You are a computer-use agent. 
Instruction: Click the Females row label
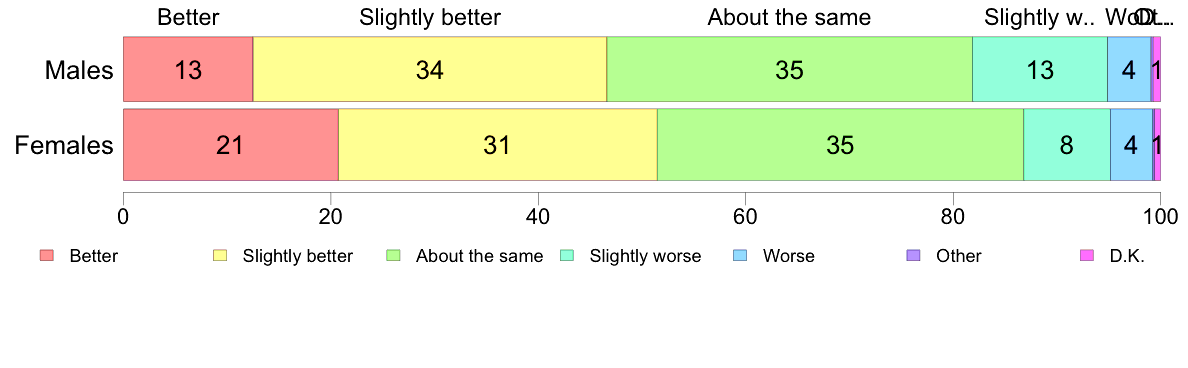(x=64, y=145)
